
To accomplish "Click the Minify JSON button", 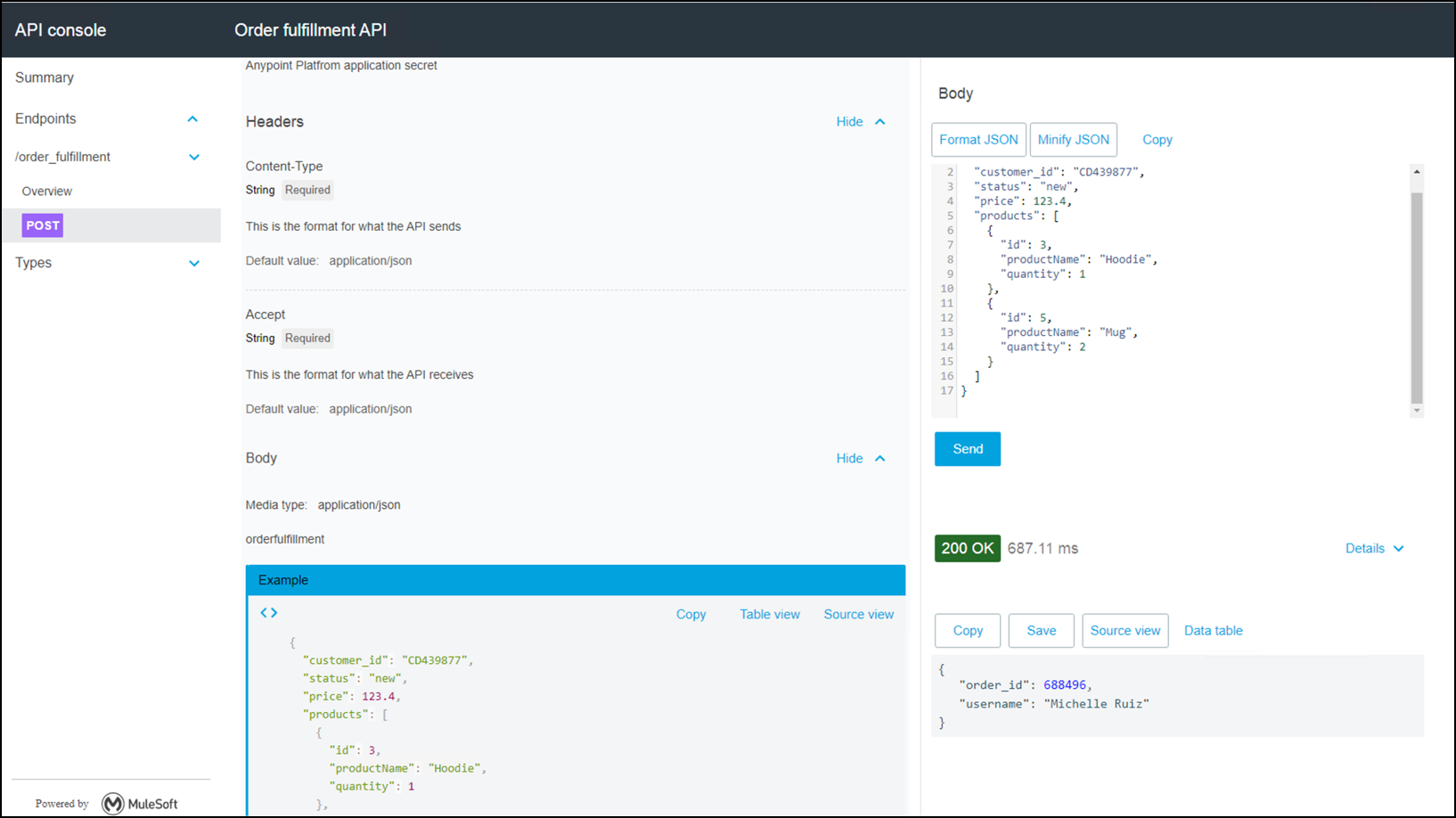I will 1073,140.
